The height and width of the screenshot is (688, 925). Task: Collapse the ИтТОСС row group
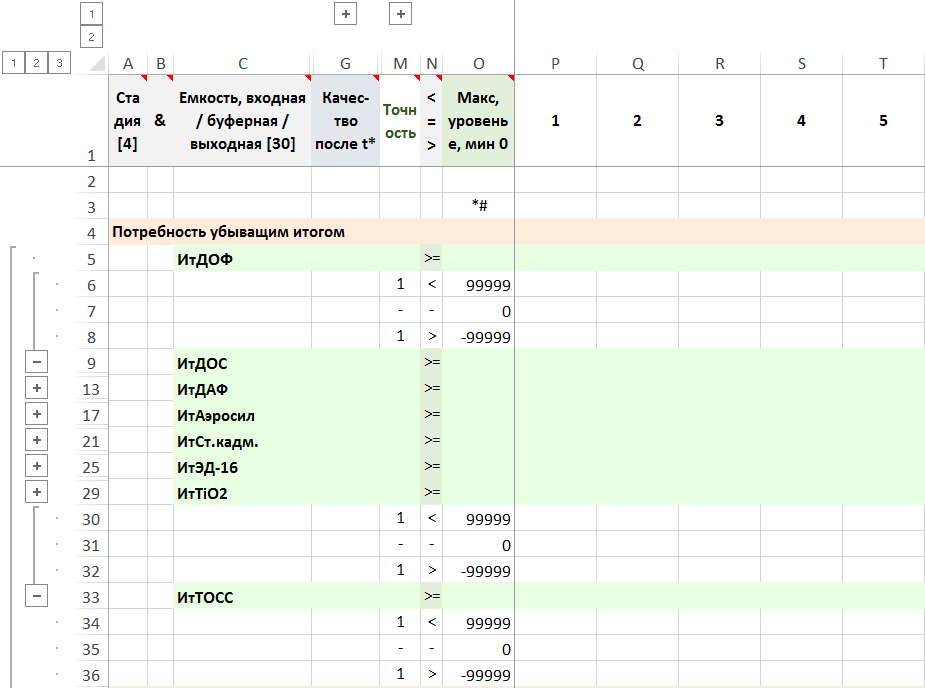pyautogui.click(x=36, y=596)
